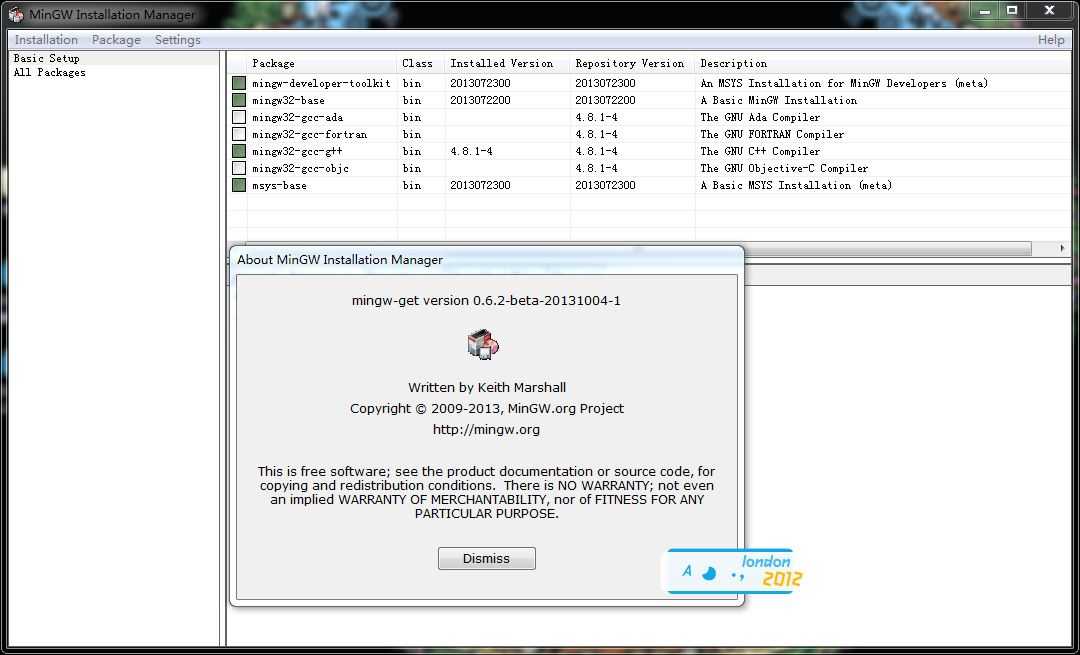Click 'The GNU Objective-C Compiler' description

pos(785,169)
